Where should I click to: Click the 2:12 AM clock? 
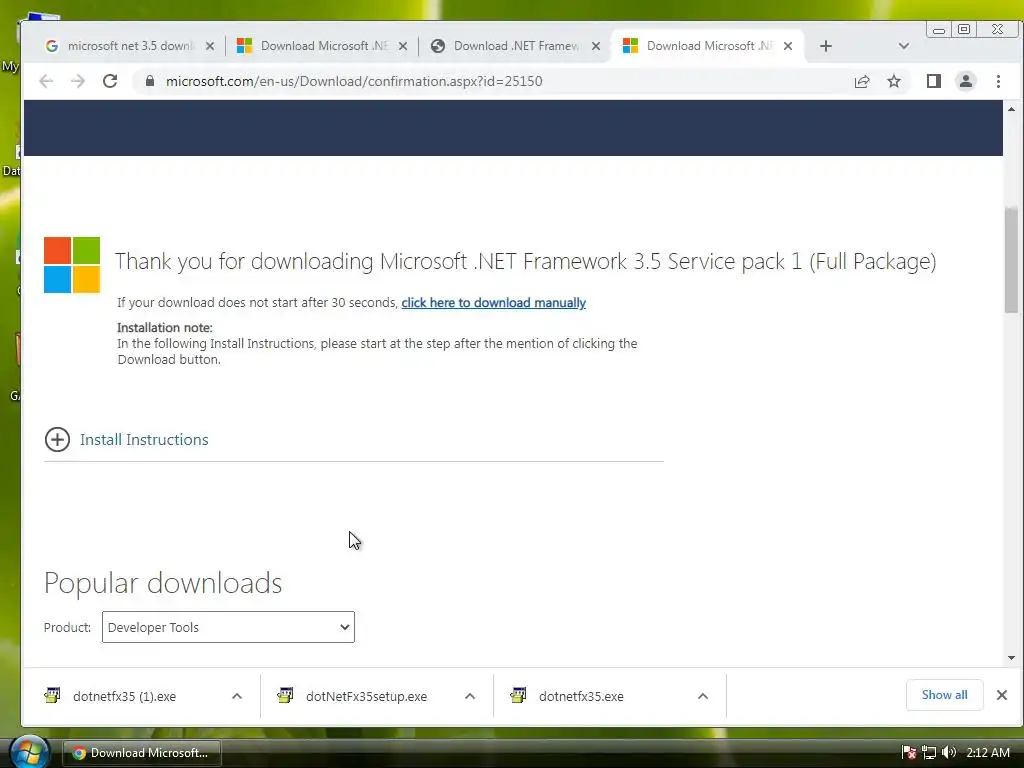988,752
